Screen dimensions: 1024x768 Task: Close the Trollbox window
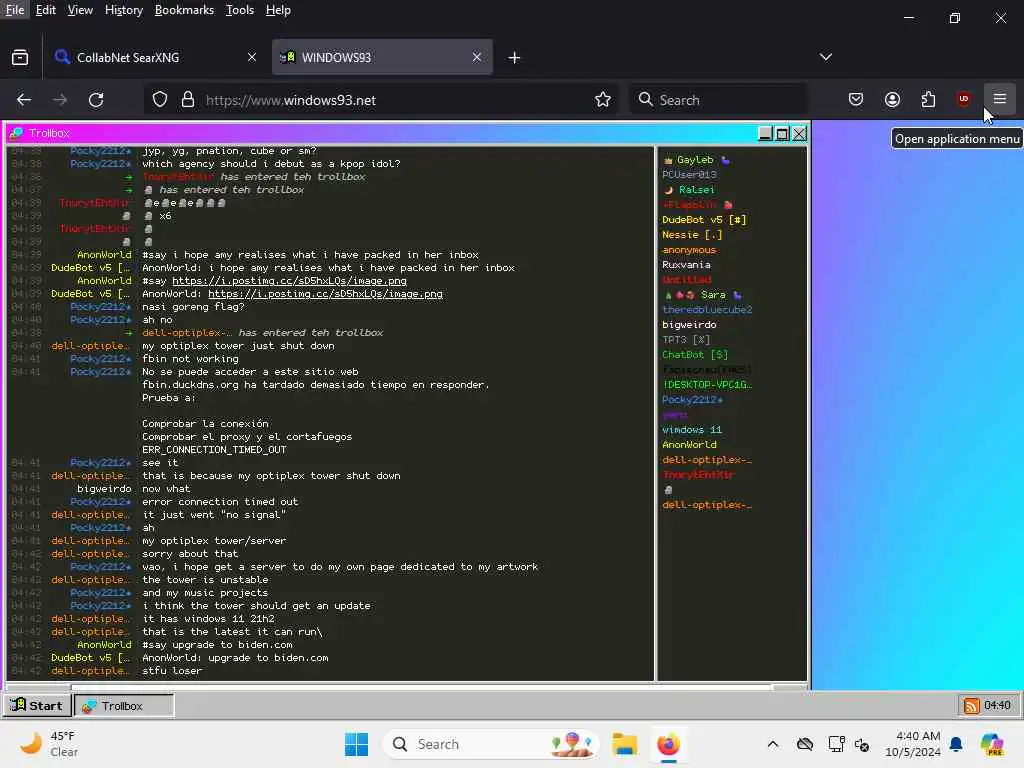click(799, 133)
